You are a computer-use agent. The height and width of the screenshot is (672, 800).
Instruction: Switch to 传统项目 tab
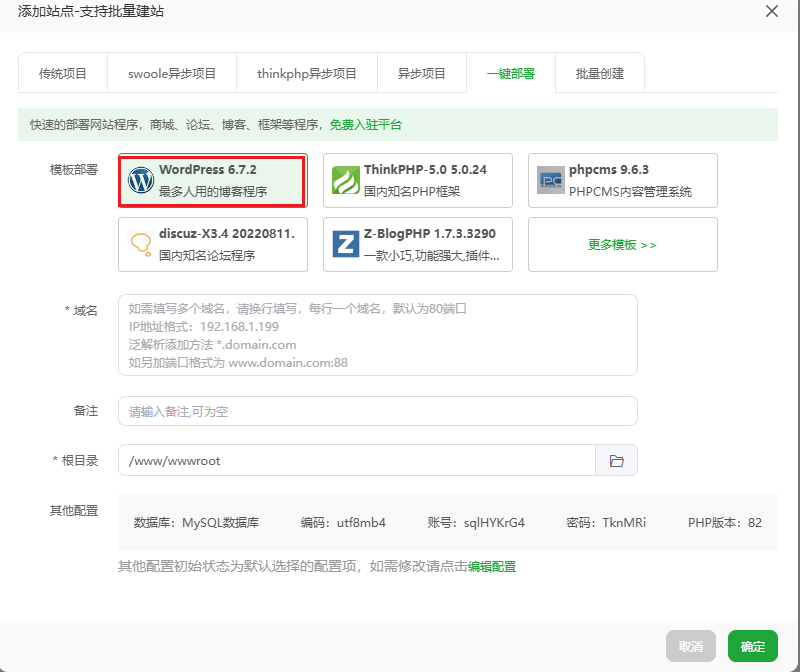[63, 73]
